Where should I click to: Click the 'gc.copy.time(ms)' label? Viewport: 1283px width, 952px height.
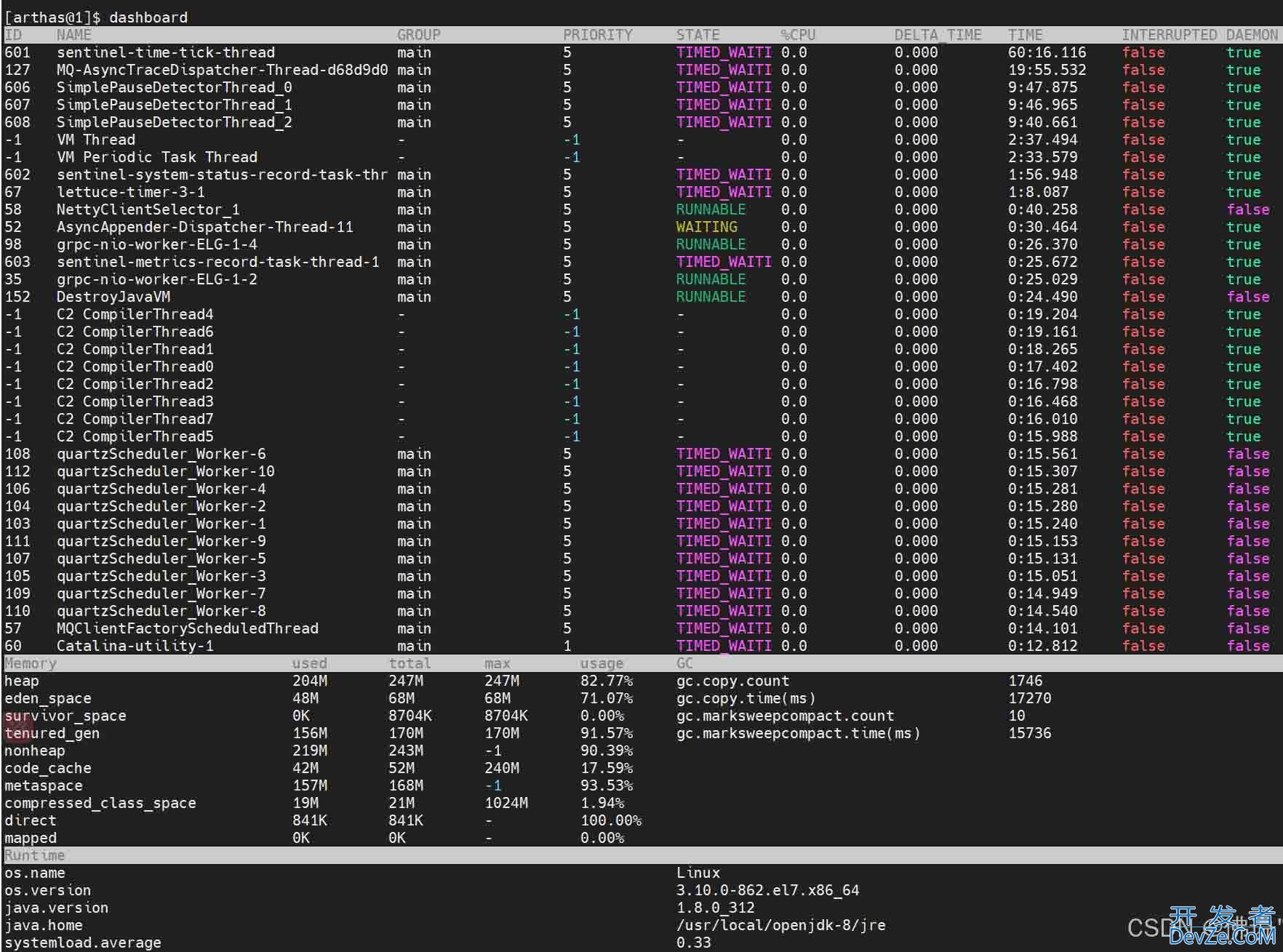pos(746,698)
